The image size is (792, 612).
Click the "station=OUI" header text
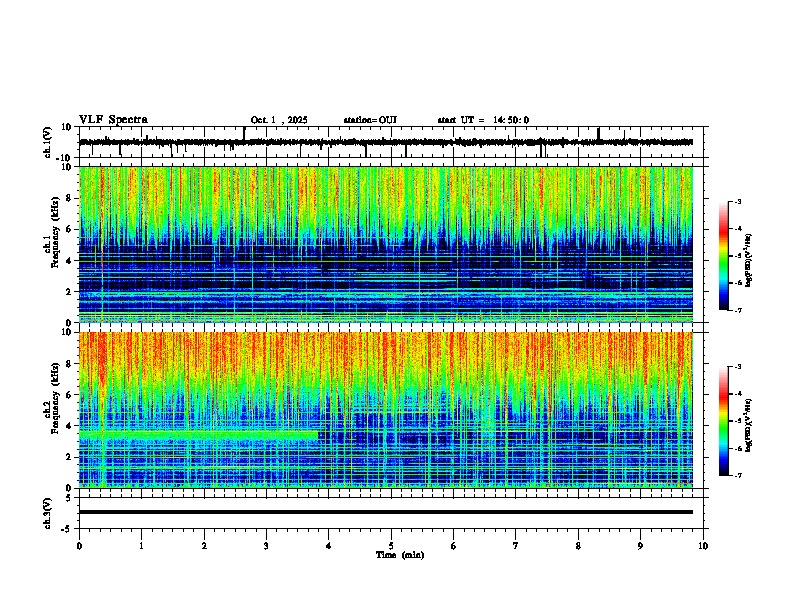(x=370, y=120)
